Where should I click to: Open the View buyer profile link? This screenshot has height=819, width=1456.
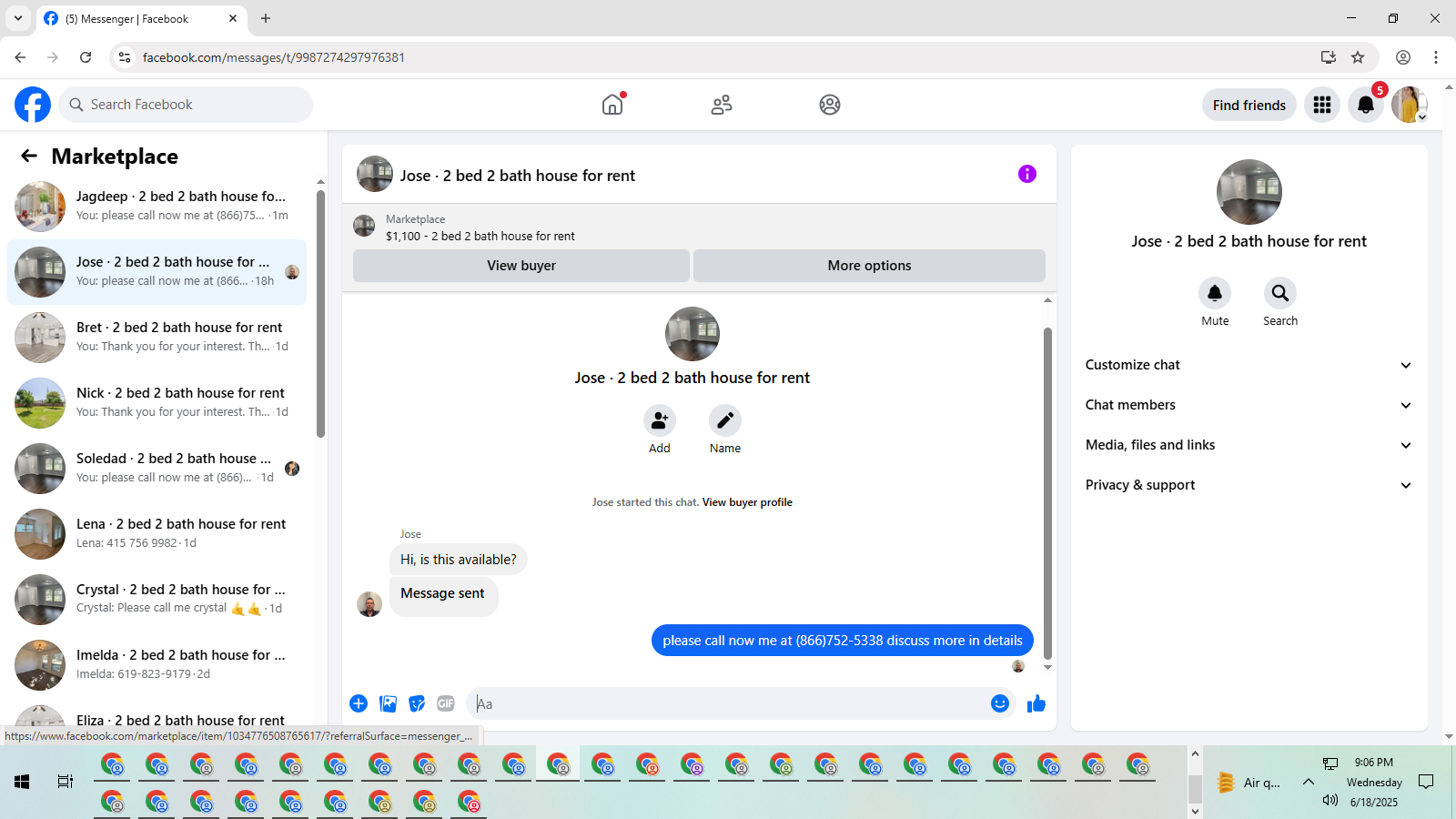747,502
